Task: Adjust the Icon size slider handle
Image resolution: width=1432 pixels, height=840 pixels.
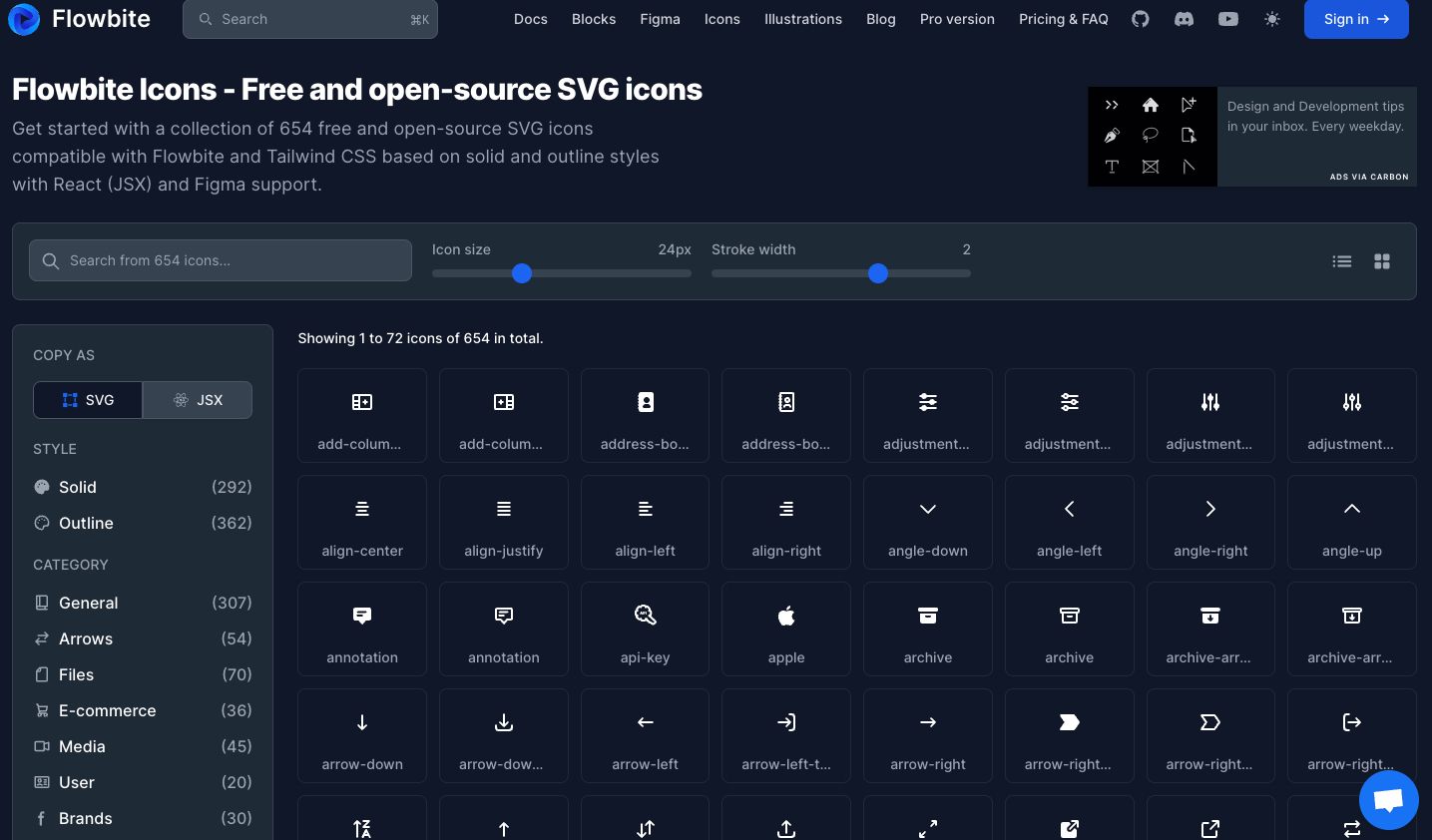Action: pyautogui.click(x=522, y=273)
